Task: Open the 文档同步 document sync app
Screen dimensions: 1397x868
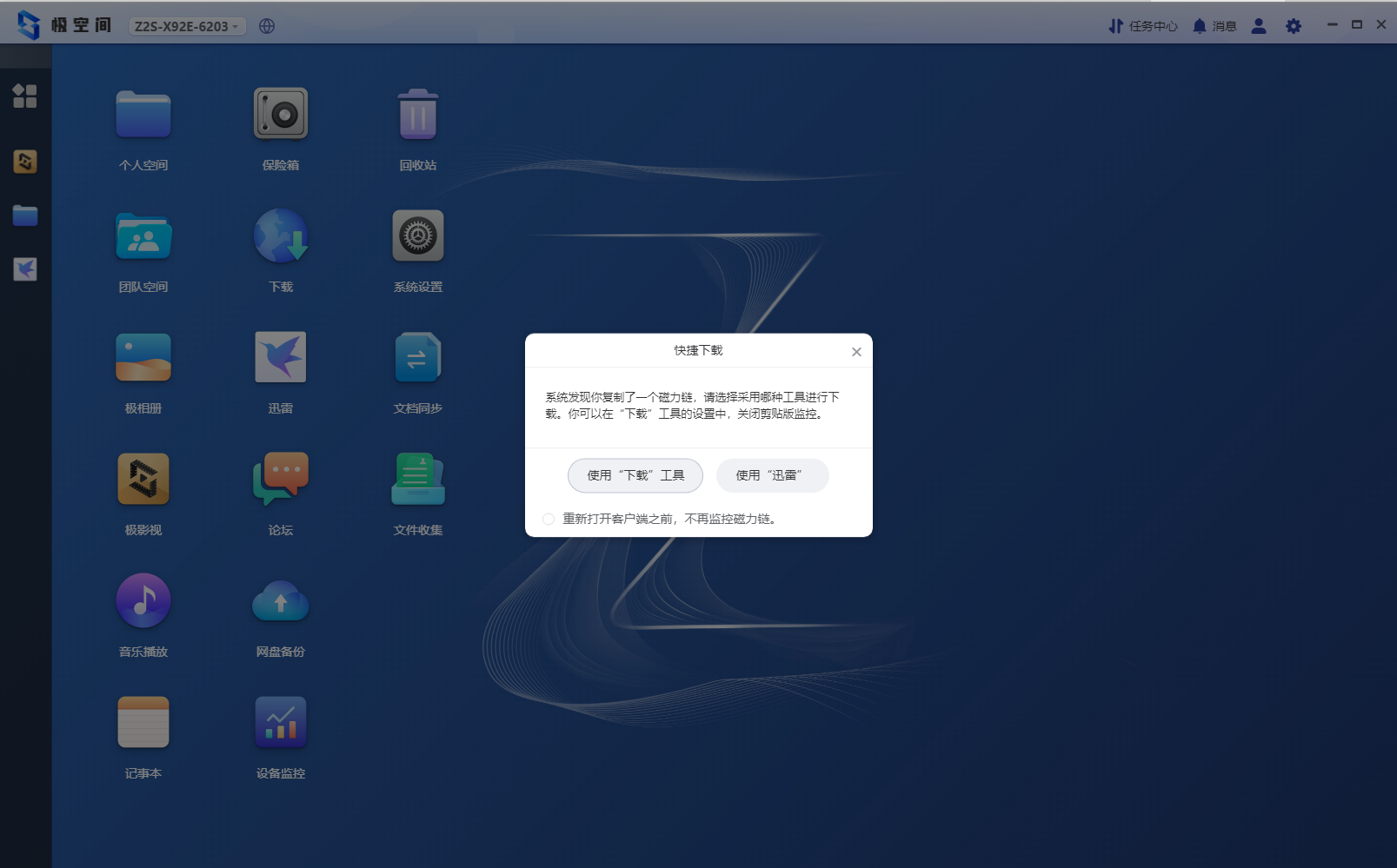Action: (x=417, y=358)
